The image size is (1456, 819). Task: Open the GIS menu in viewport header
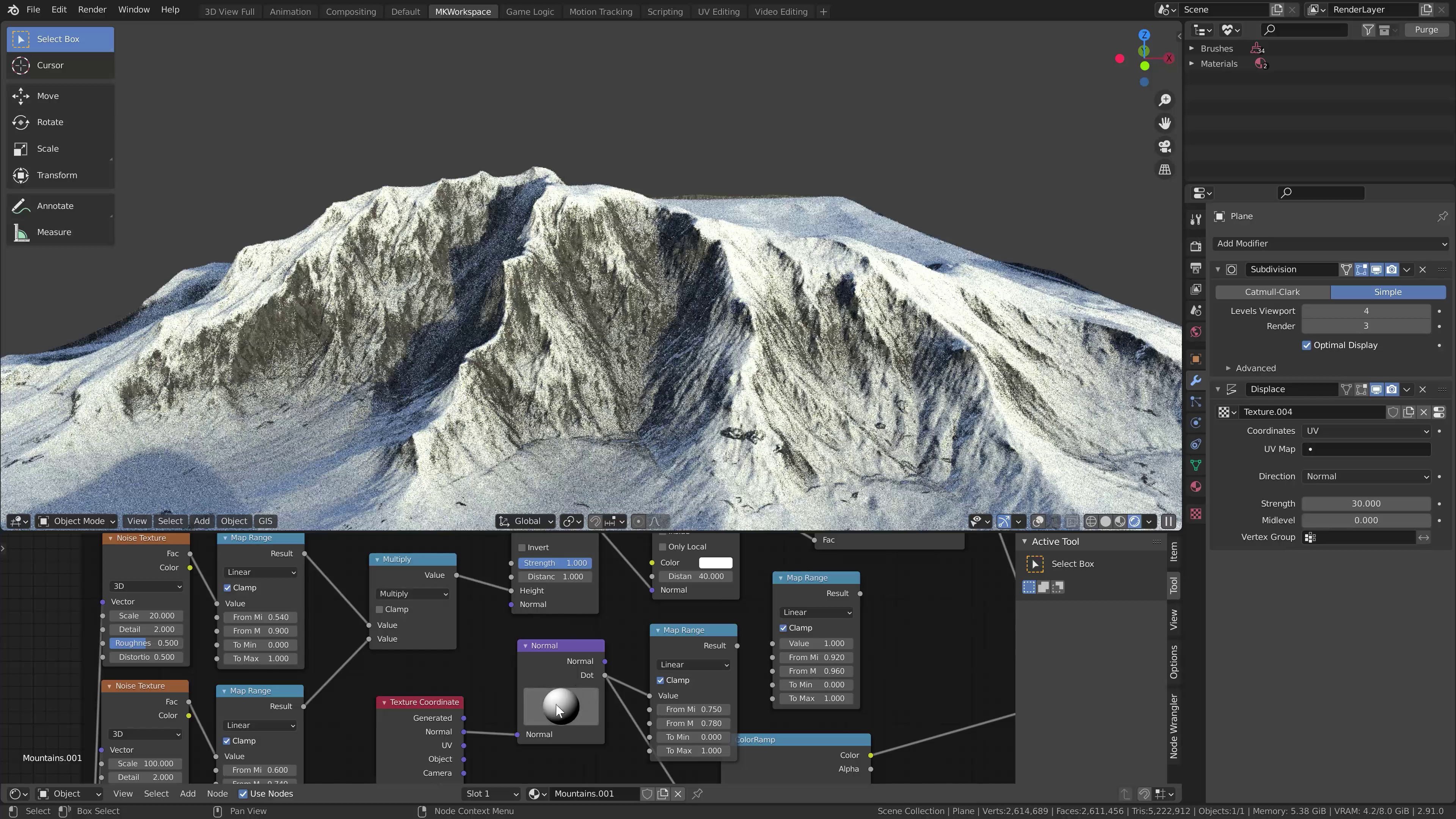pos(265,521)
